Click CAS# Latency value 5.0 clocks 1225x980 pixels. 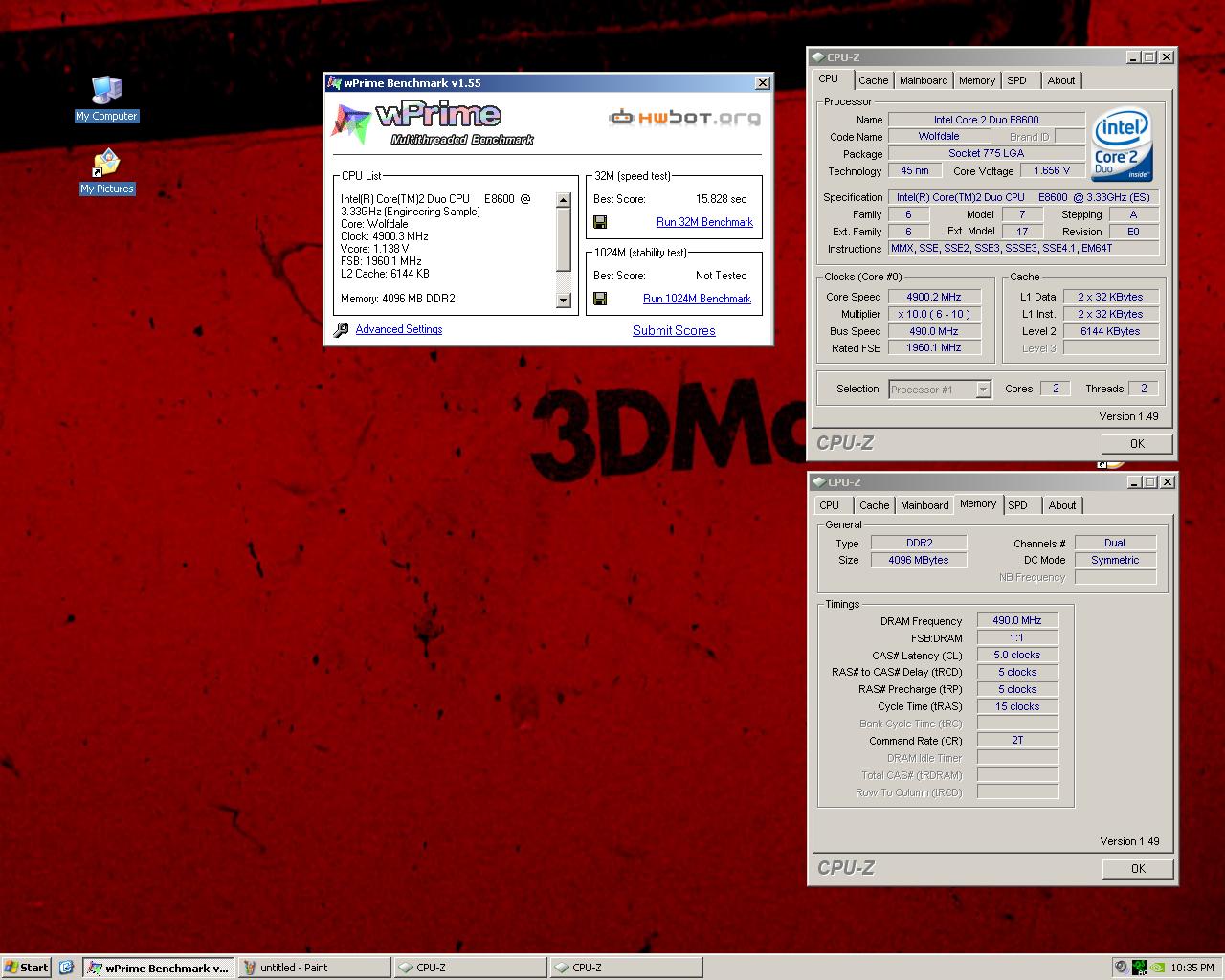1017,655
